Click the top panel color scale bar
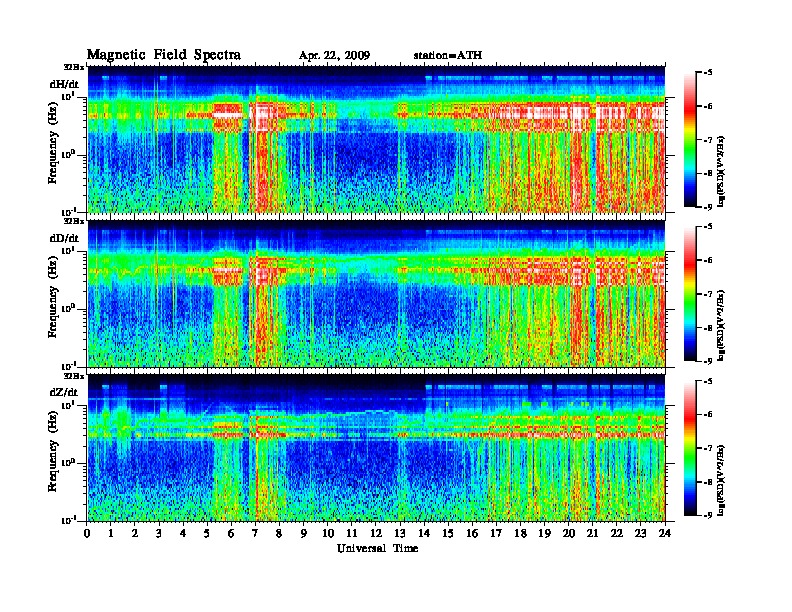Viewport: 792px width, 612px height. pos(690,140)
